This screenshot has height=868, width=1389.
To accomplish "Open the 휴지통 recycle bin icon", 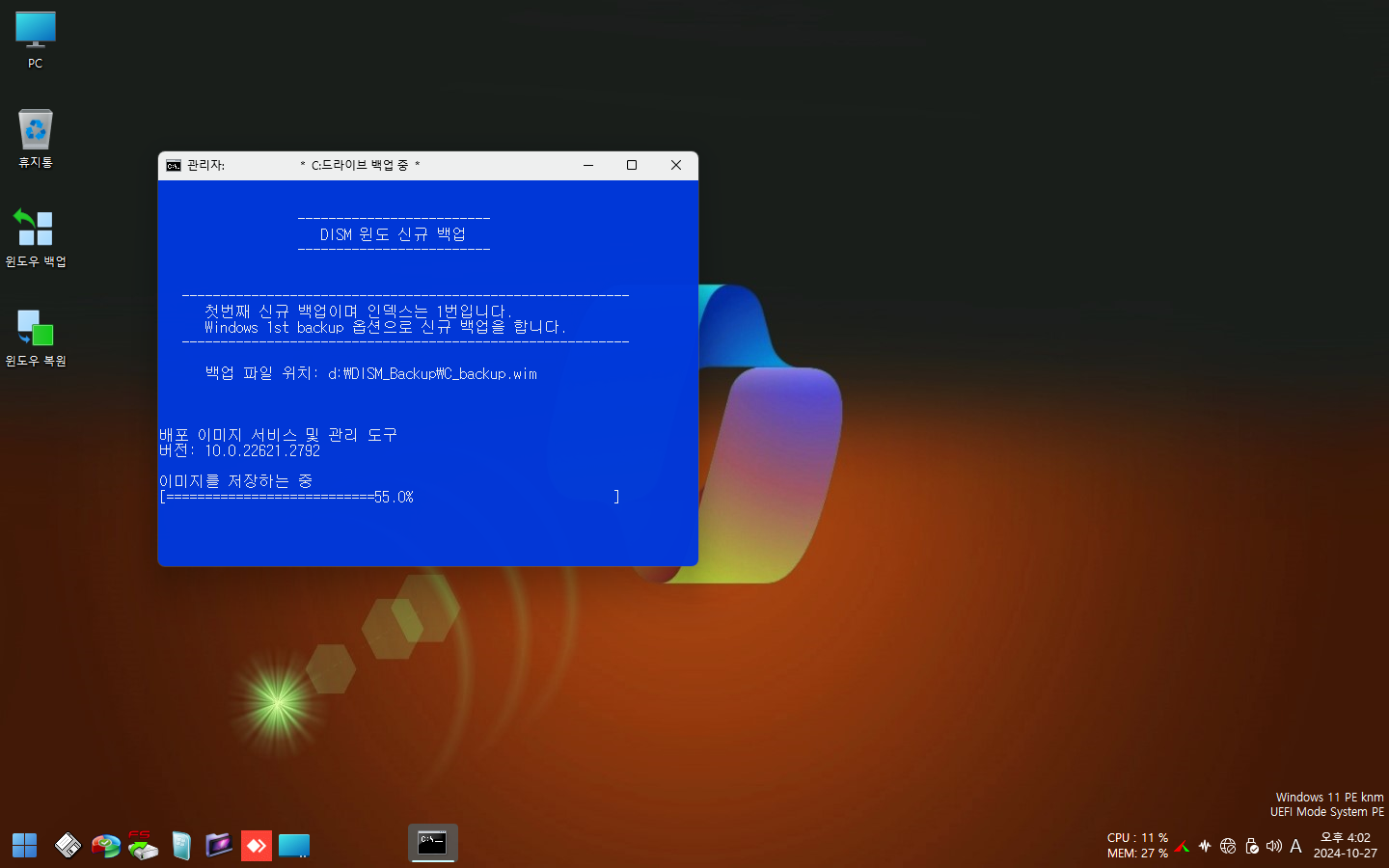I will tap(36, 139).
